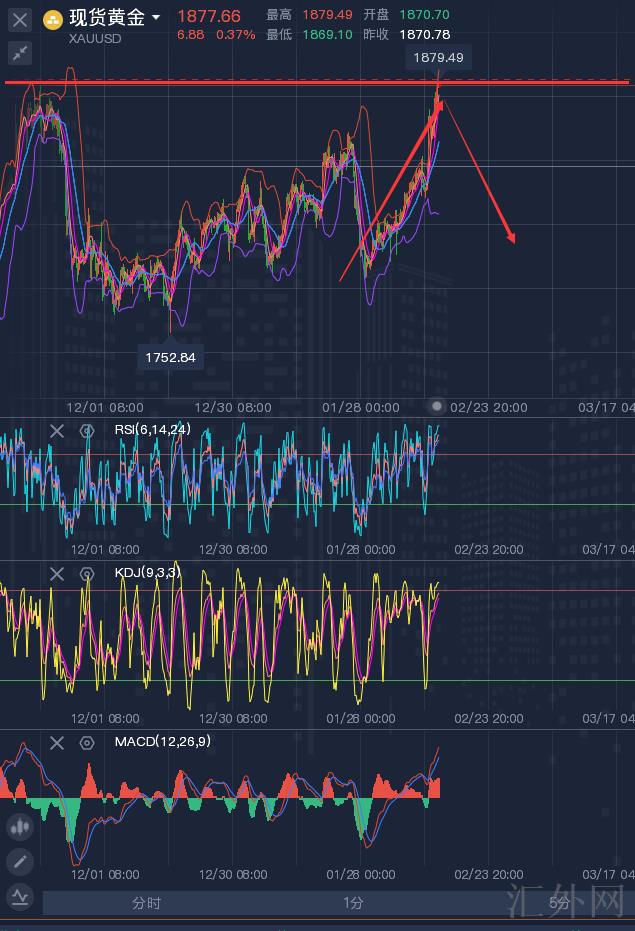
Task: Remove the MACD indicator panel
Action: tap(57, 742)
